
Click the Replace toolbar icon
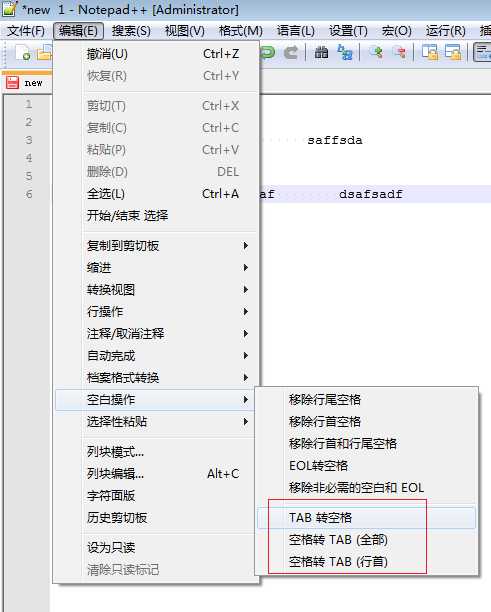point(345,52)
